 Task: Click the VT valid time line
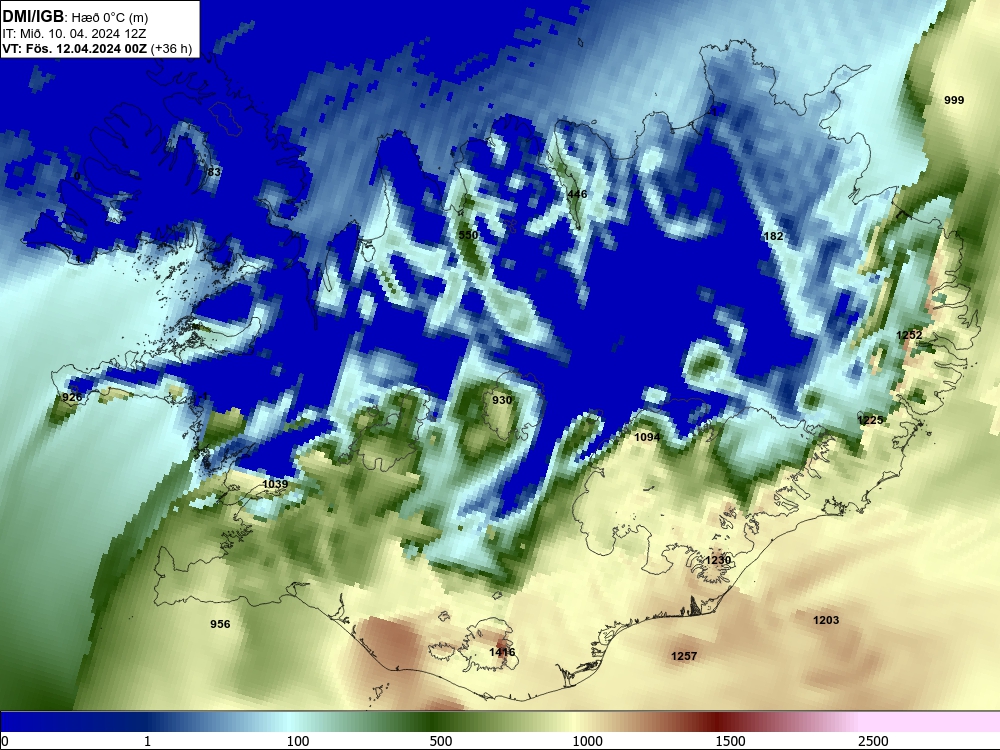pyautogui.click(x=97, y=48)
